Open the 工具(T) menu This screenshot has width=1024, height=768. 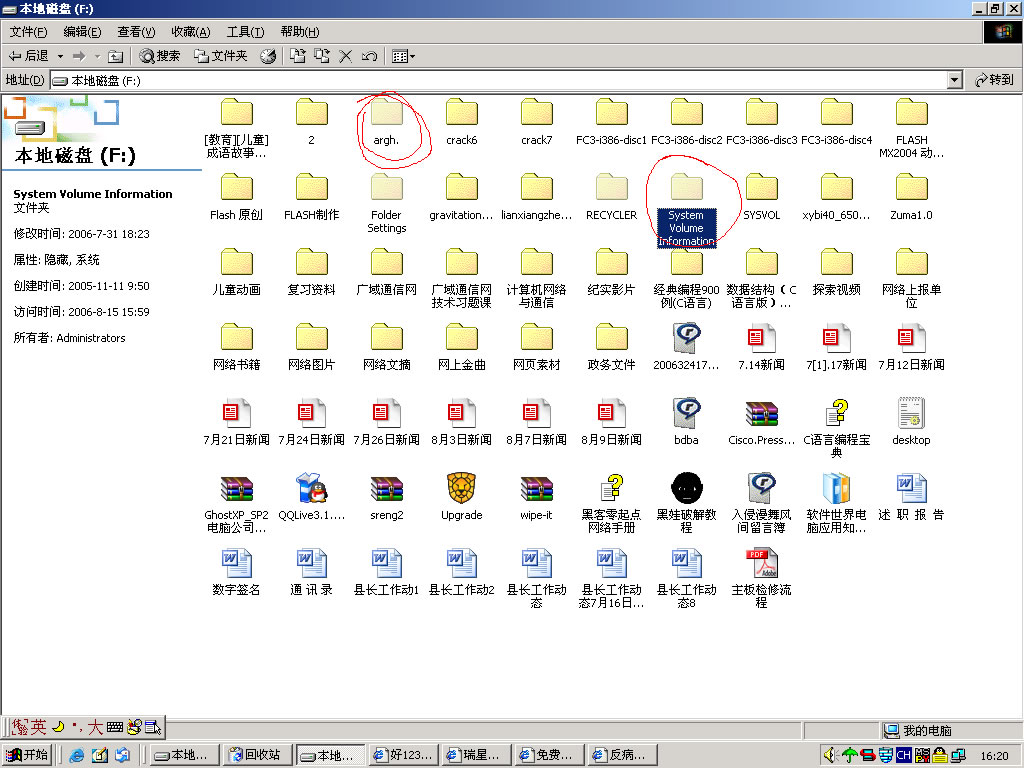[x=245, y=32]
